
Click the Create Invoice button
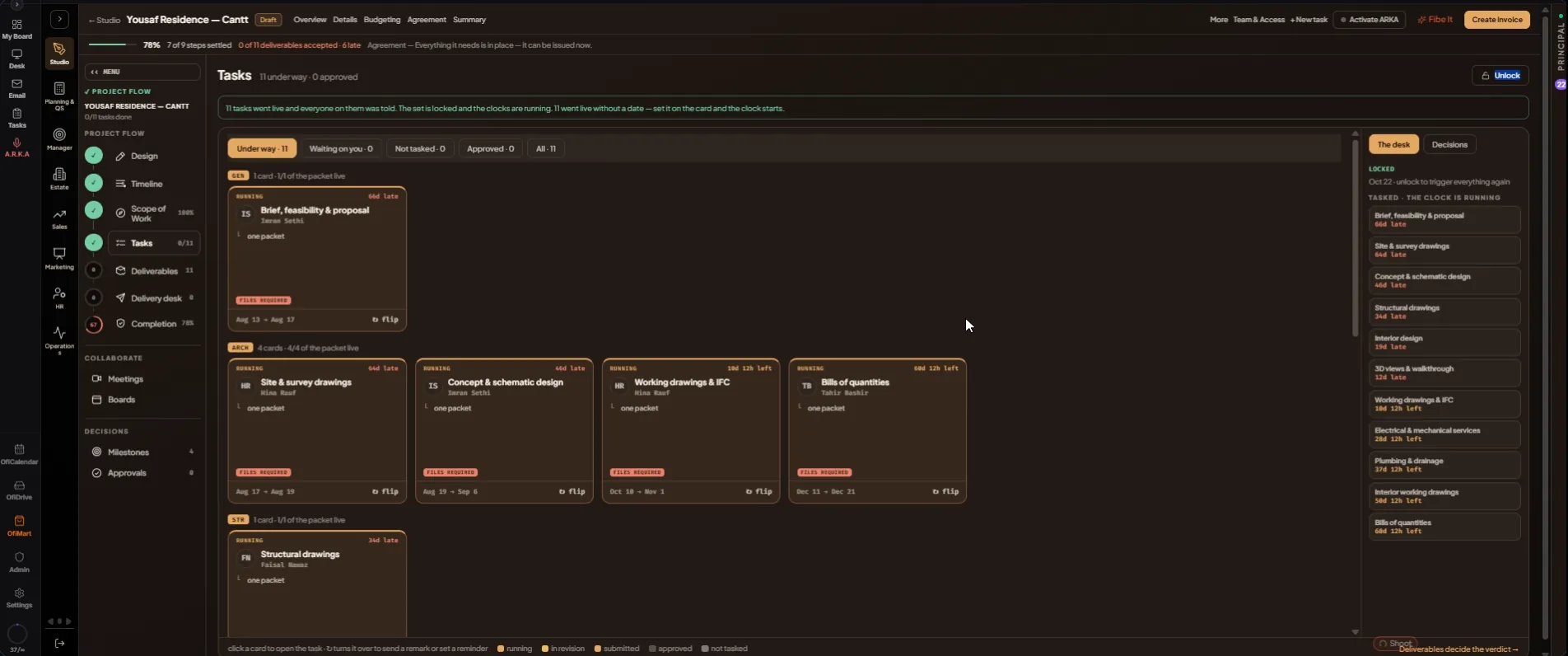point(1497,20)
